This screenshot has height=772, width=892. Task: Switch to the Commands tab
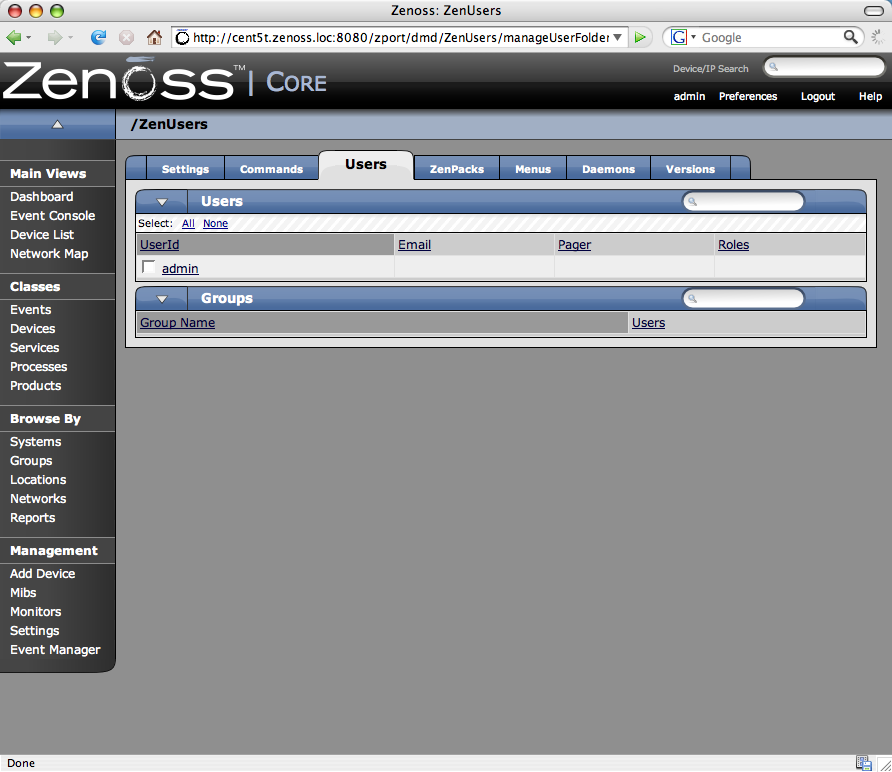tap(271, 169)
